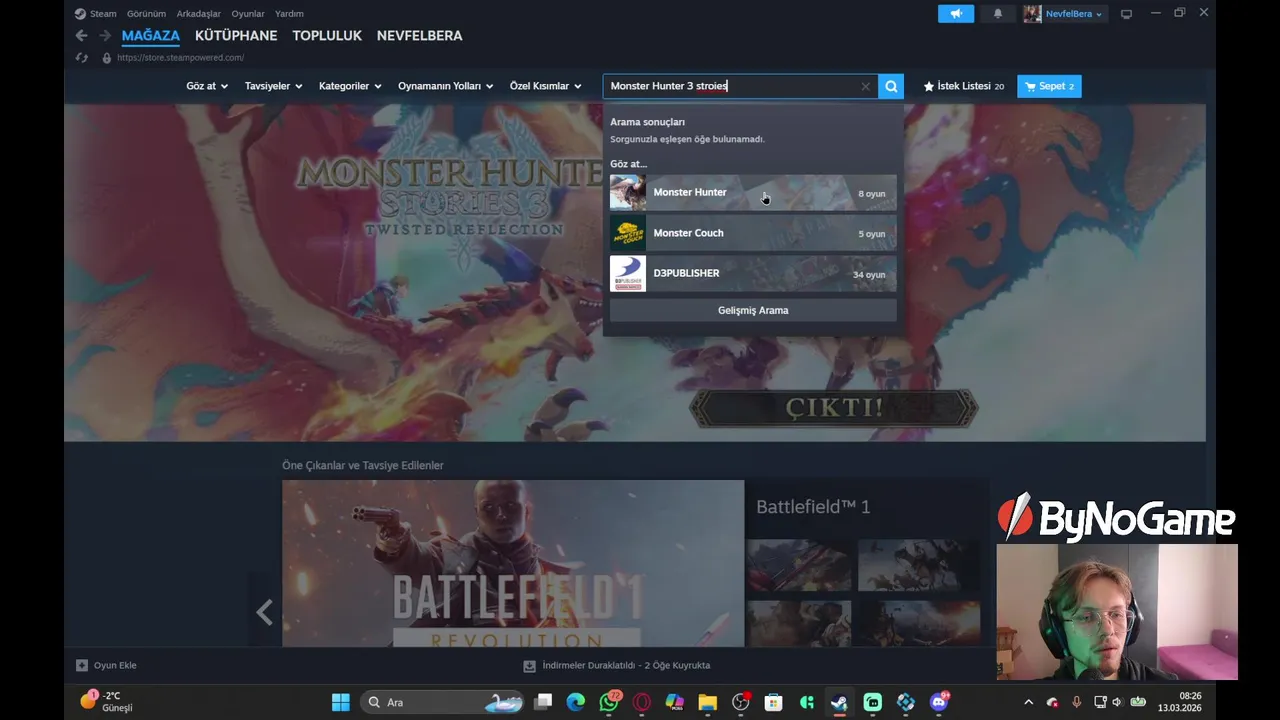
Task: Open the notifications bell
Action: [998, 14]
